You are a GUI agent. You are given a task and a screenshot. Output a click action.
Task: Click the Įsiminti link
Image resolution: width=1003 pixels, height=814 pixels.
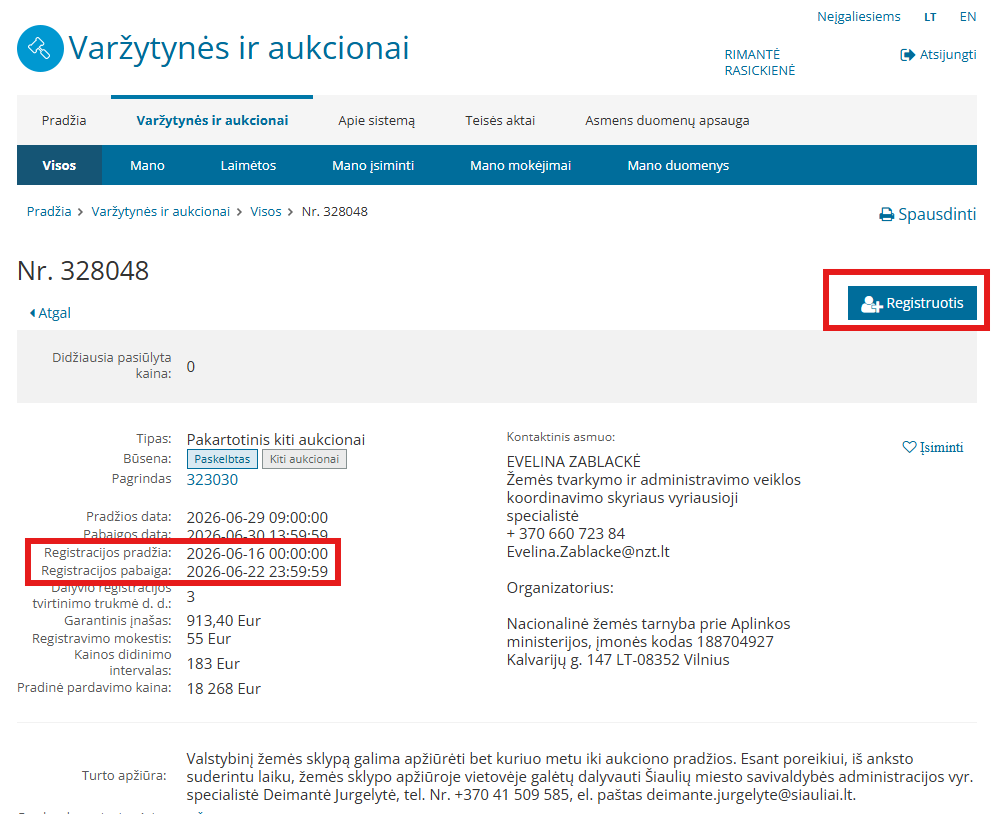(x=933, y=447)
